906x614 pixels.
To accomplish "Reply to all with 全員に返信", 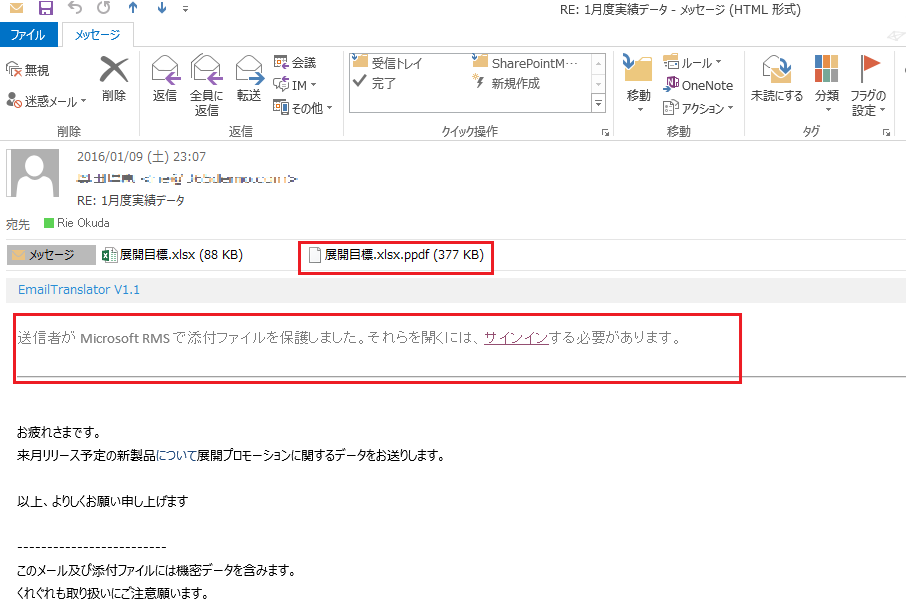I will [206, 85].
